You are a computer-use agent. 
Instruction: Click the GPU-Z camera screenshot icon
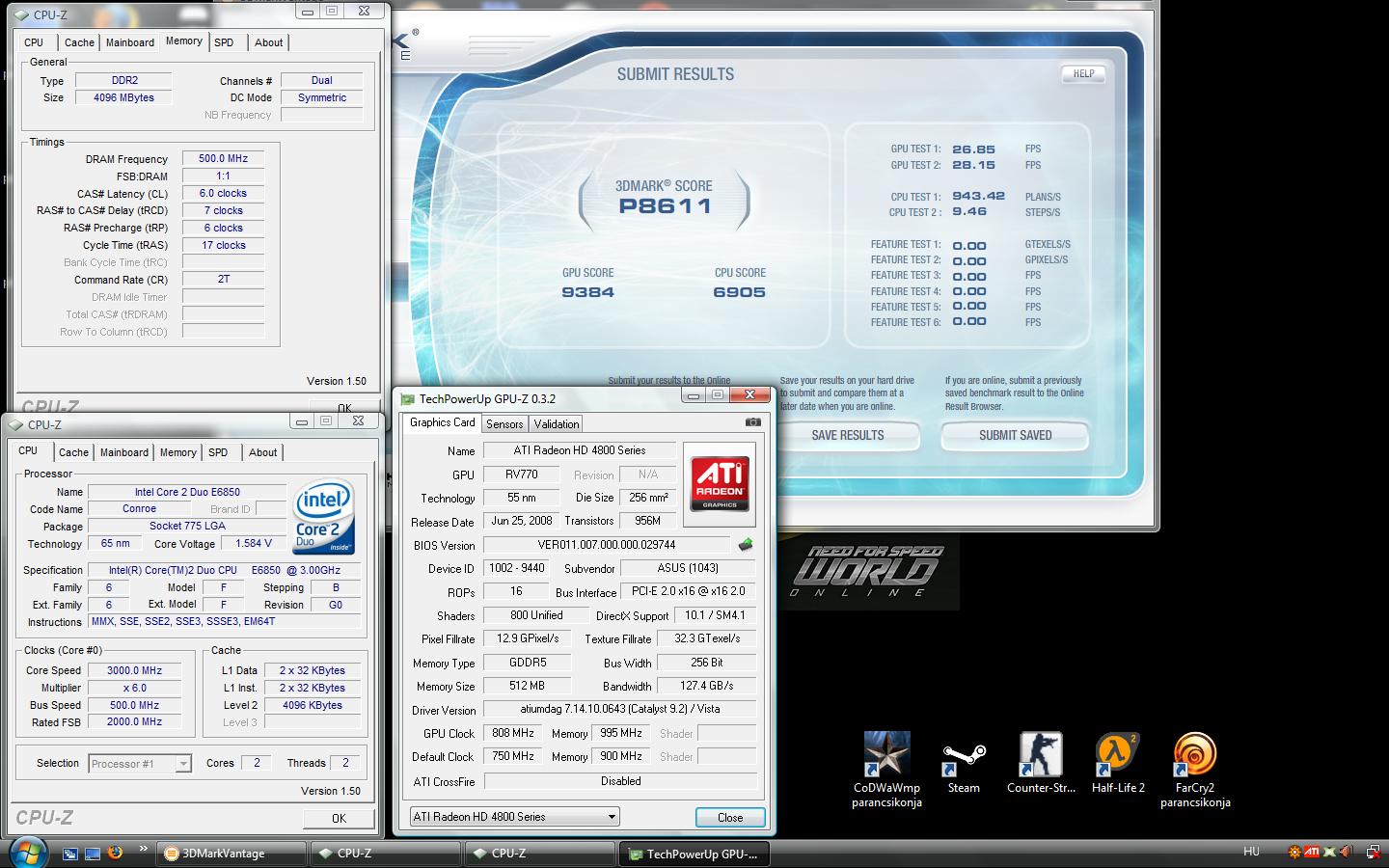tap(753, 422)
